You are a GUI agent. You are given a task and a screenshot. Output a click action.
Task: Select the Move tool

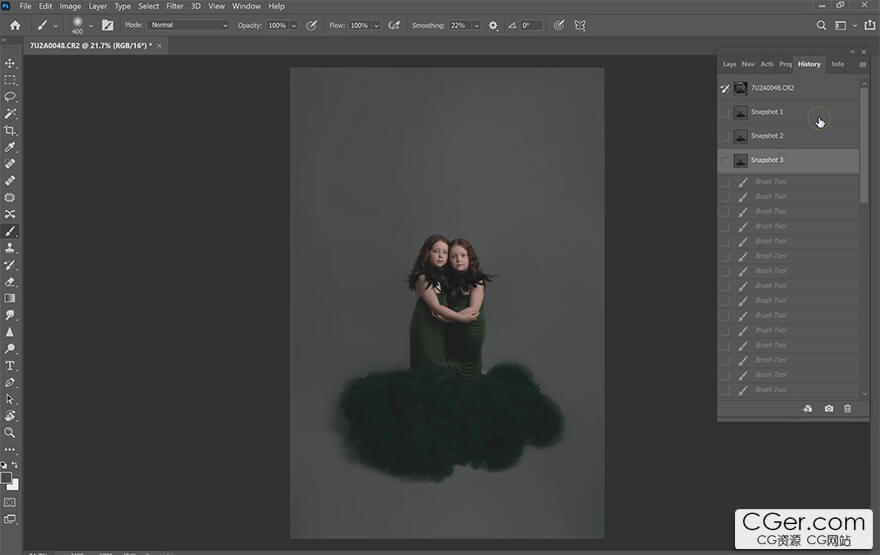pos(10,63)
